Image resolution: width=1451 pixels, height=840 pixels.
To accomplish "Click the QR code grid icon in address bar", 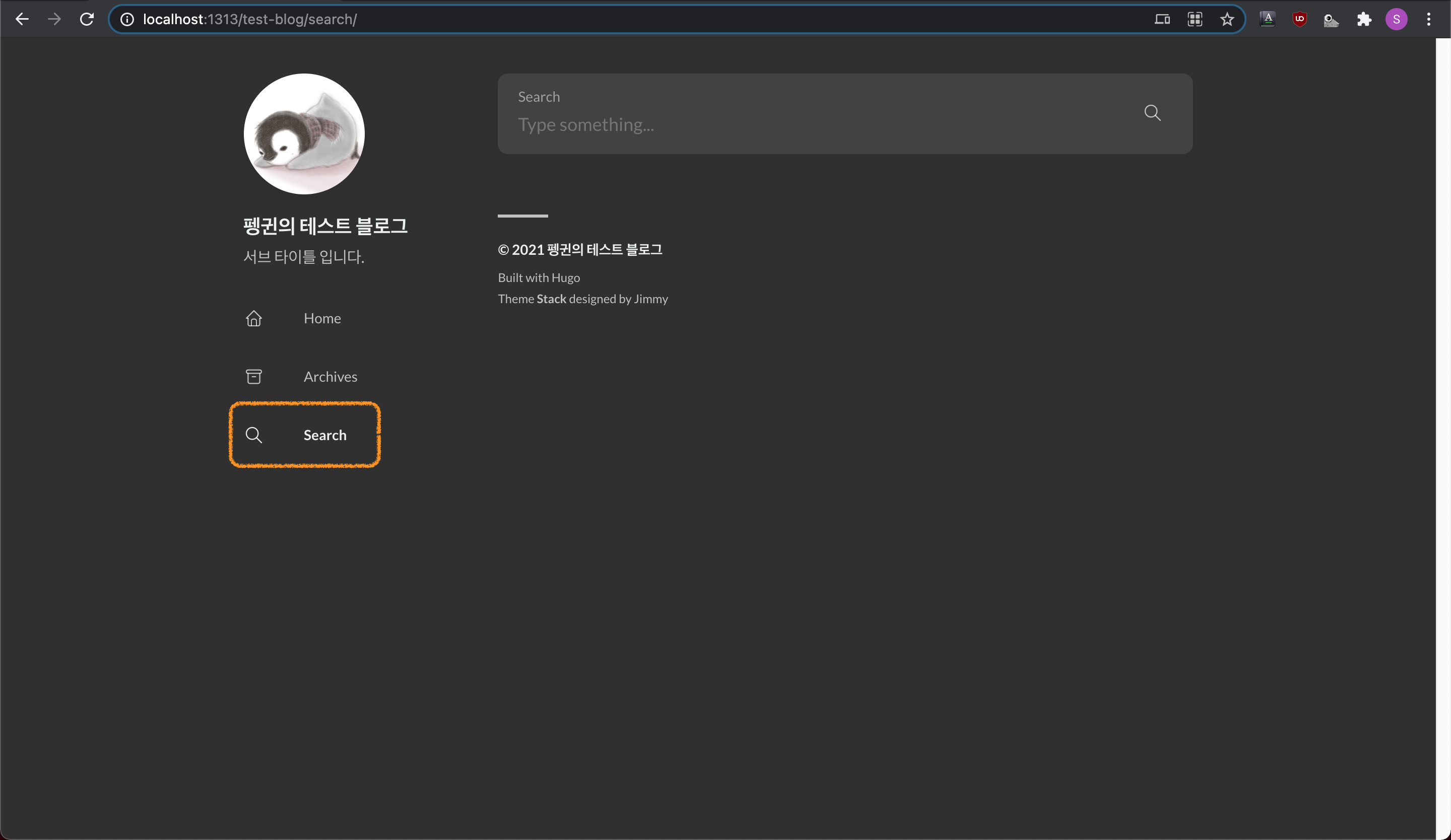I will pyautogui.click(x=1195, y=20).
